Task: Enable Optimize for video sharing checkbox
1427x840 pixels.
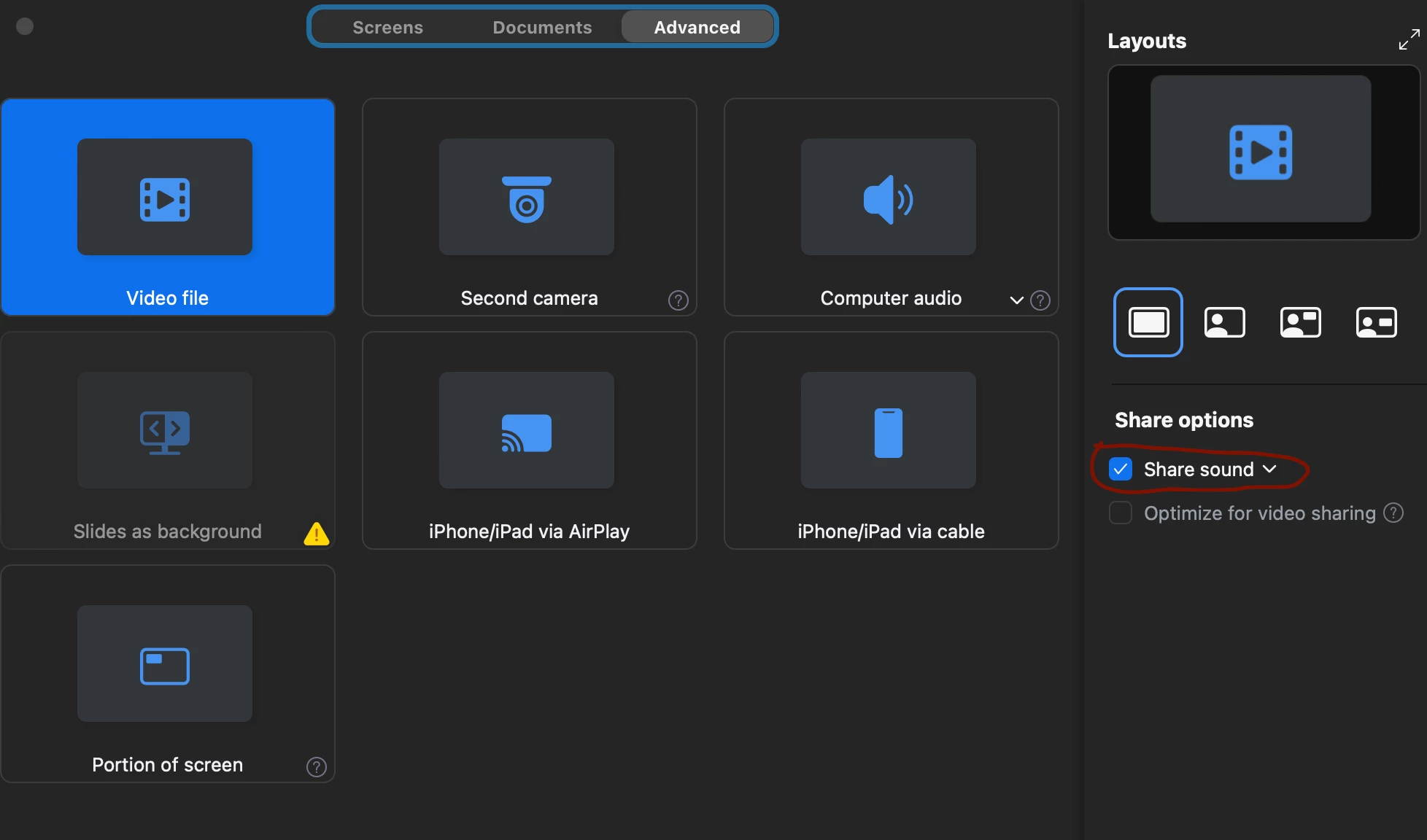Action: click(x=1121, y=513)
